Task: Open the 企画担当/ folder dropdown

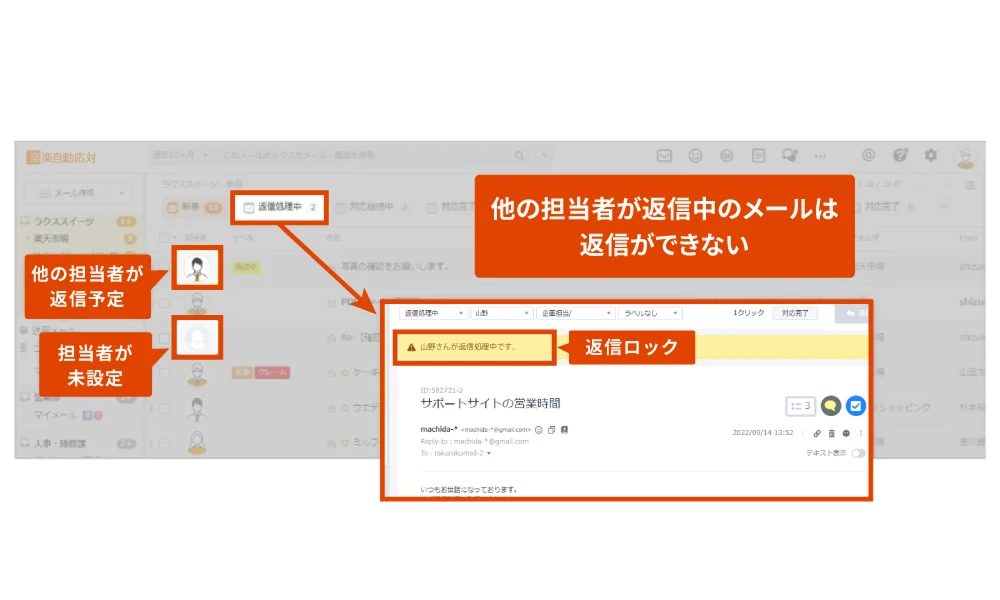Action: 576,313
